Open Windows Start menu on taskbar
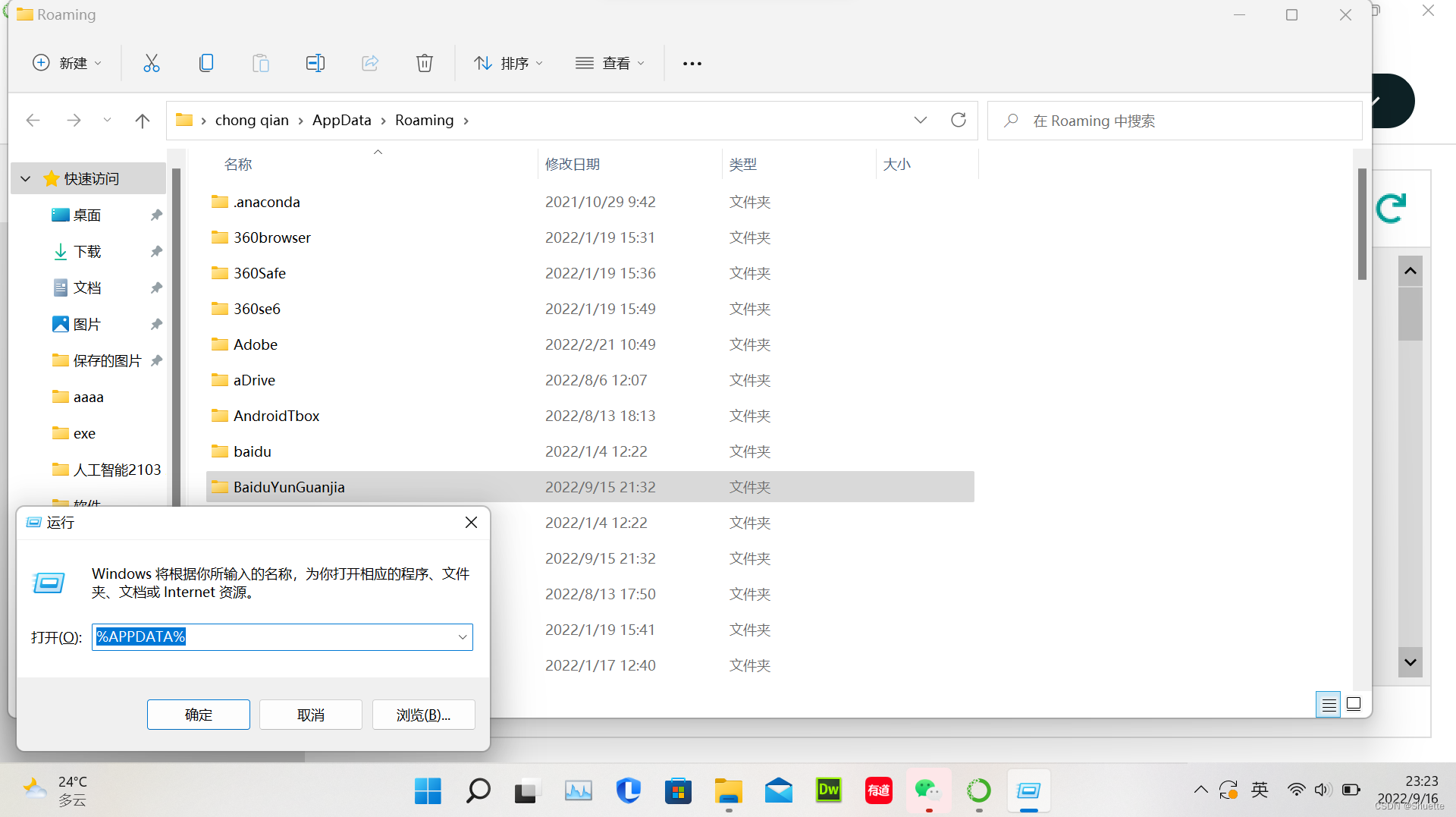 point(428,790)
